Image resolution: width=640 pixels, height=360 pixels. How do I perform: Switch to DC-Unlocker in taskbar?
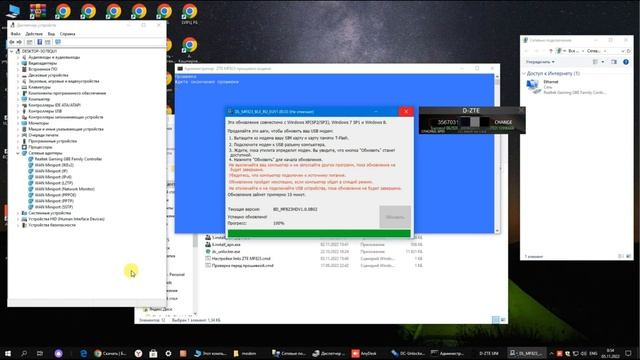408,353
